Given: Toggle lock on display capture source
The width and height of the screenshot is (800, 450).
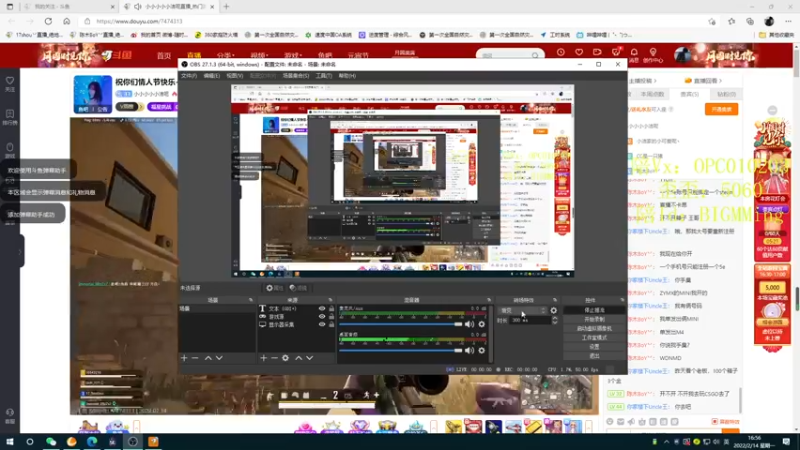Looking at the screenshot, I should pos(332,324).
